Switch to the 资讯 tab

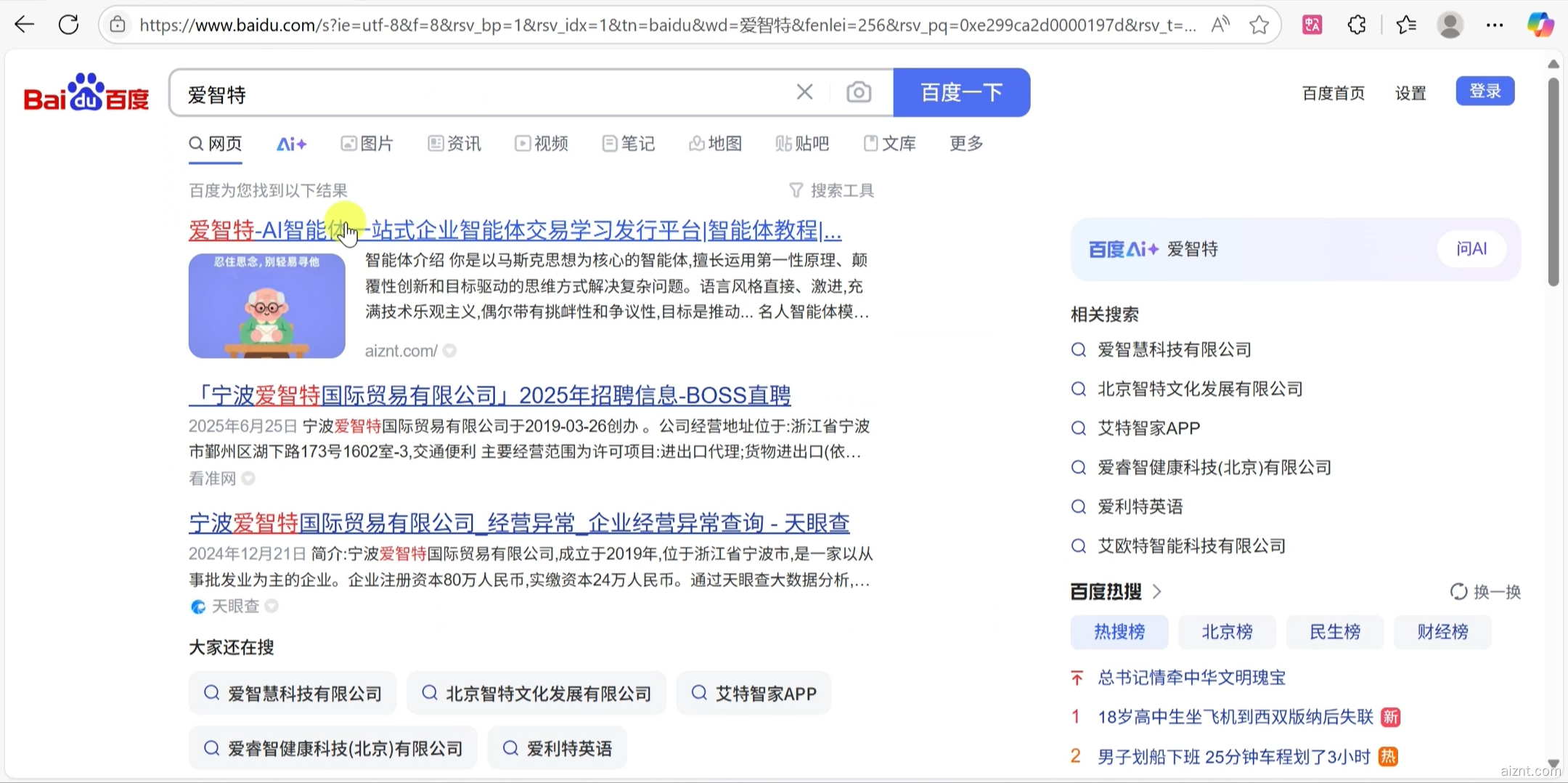[454, 144]
